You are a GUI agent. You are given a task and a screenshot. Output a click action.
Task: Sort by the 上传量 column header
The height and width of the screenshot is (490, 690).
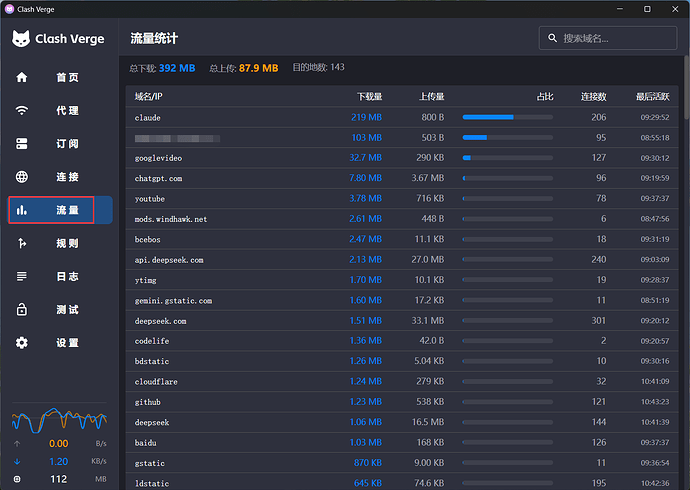click(431, 96)
